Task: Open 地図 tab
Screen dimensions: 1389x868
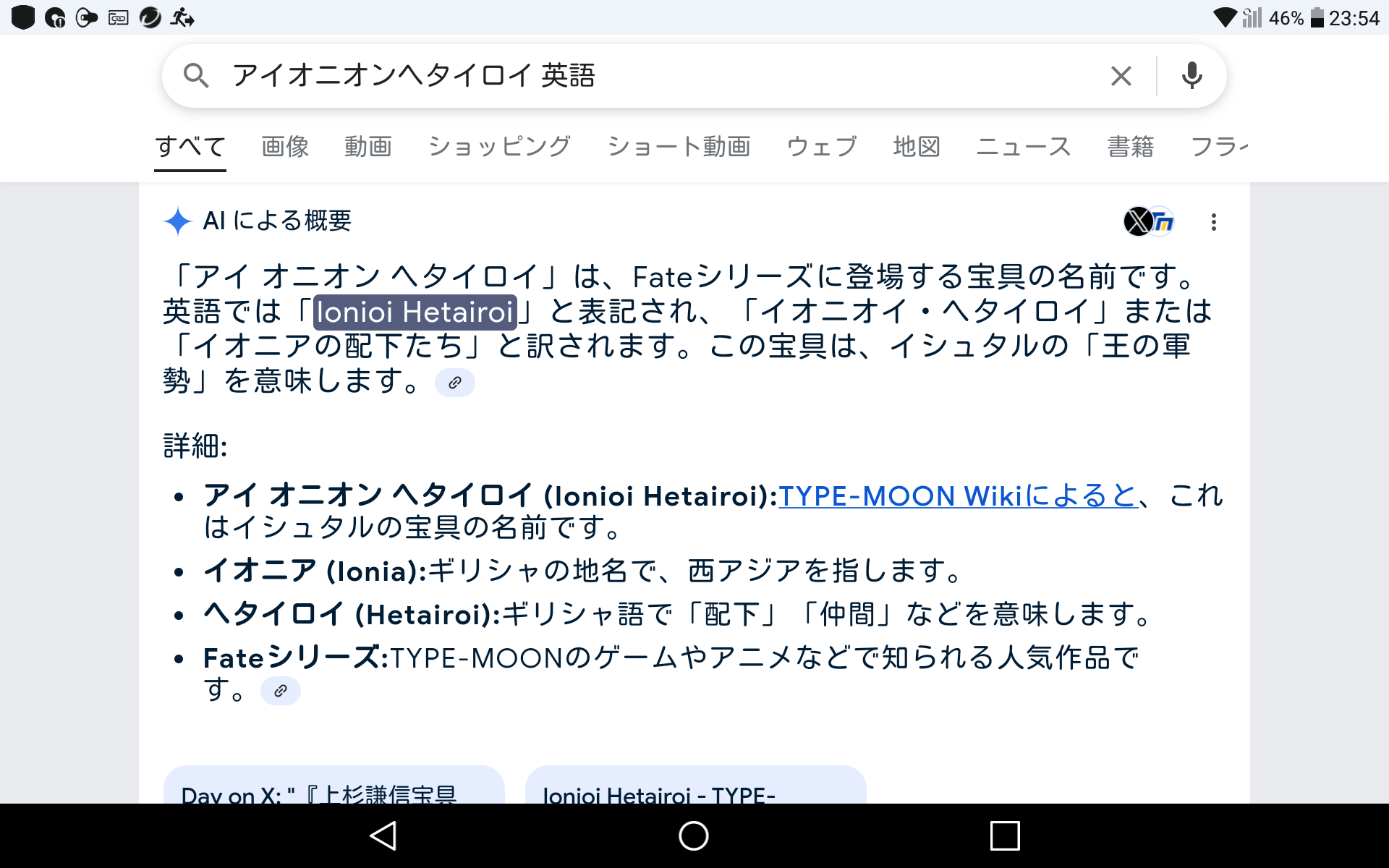Action: click(916, 147)
